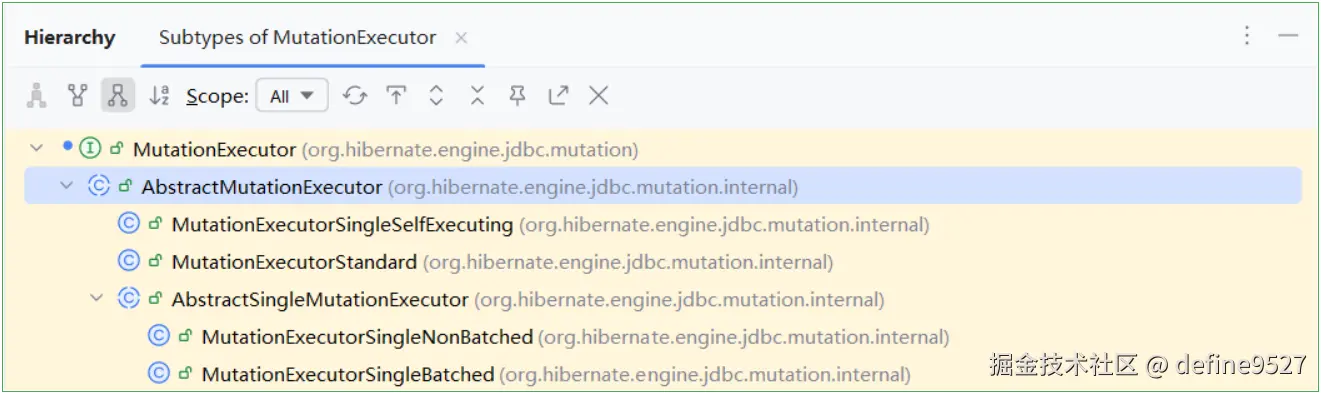Toggle the subtypes hierarchy icon
Screen dimensions: 1321x393
point(118,96)
